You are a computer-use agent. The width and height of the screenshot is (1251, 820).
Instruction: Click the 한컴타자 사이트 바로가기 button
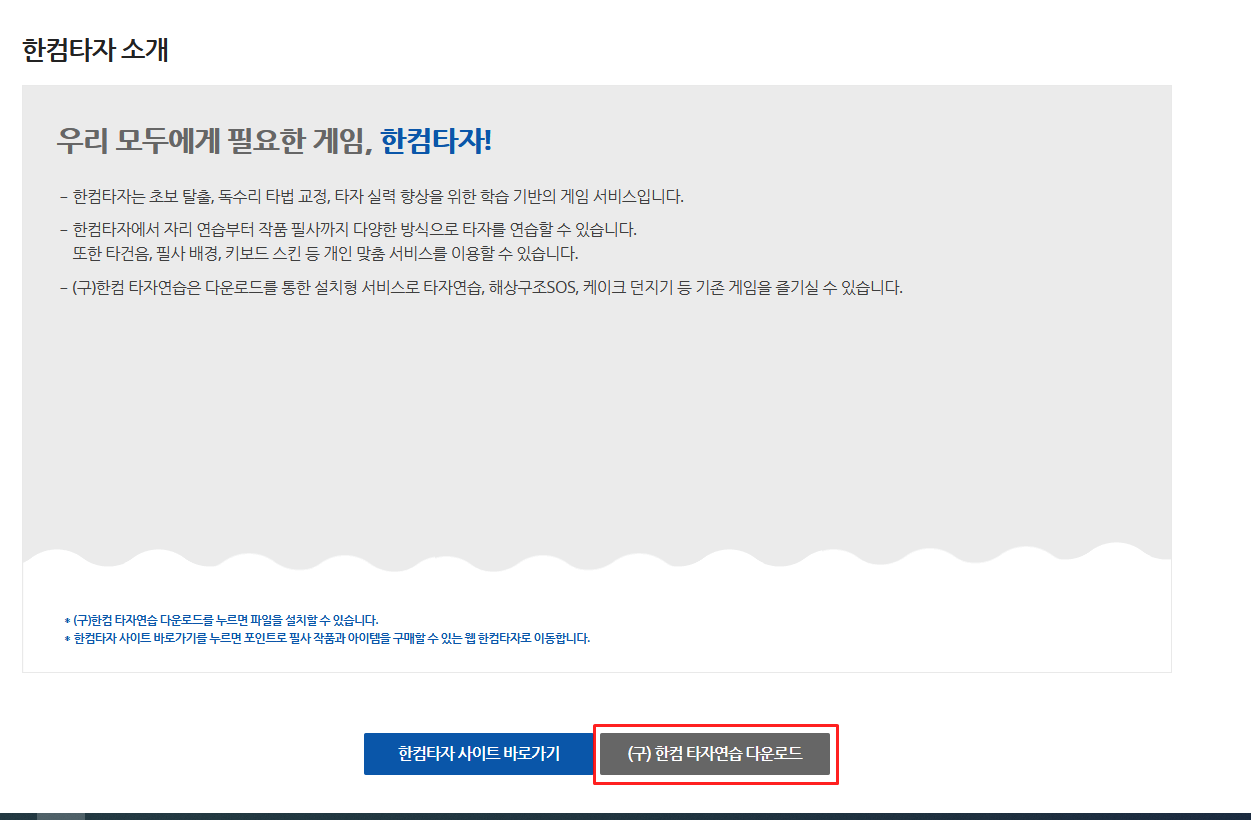pyautogui.click(x=479, y=754)
